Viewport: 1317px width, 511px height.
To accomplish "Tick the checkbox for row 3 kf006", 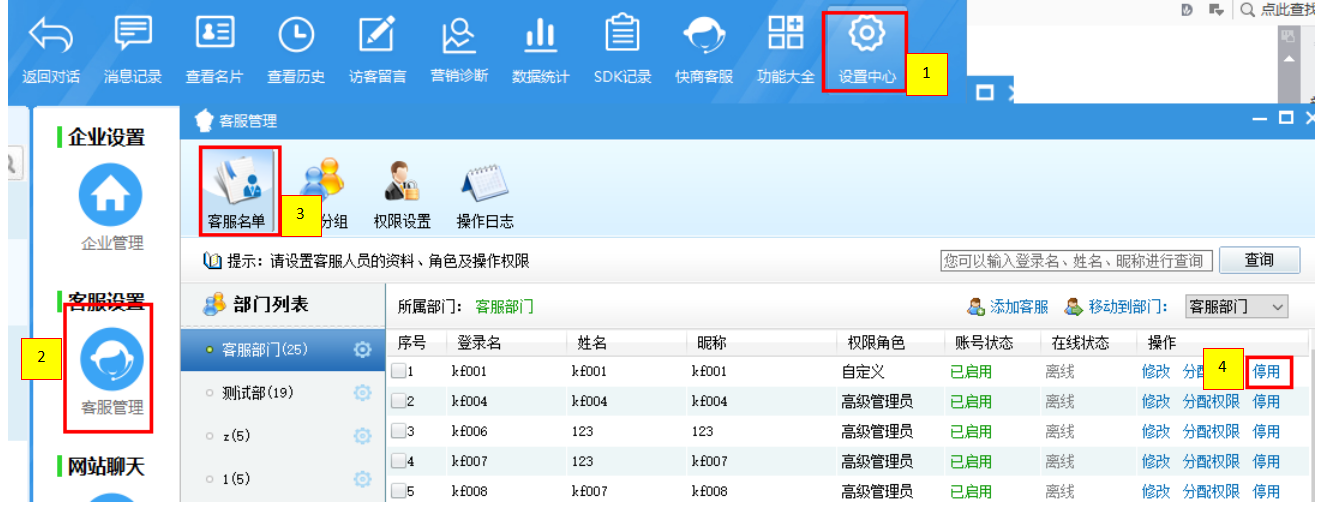I will tap(399, 432).
